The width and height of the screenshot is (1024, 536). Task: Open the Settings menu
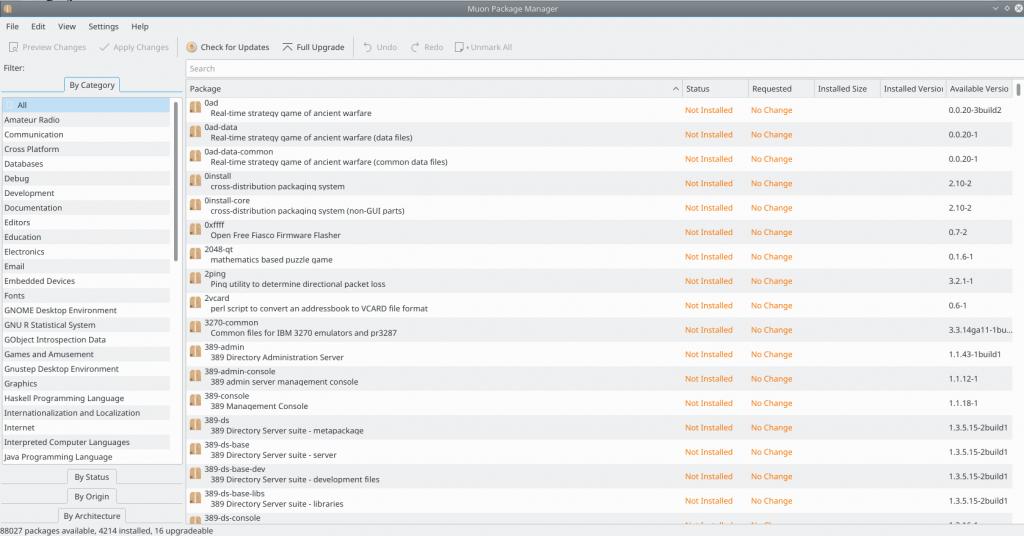(x=103, y=26)
